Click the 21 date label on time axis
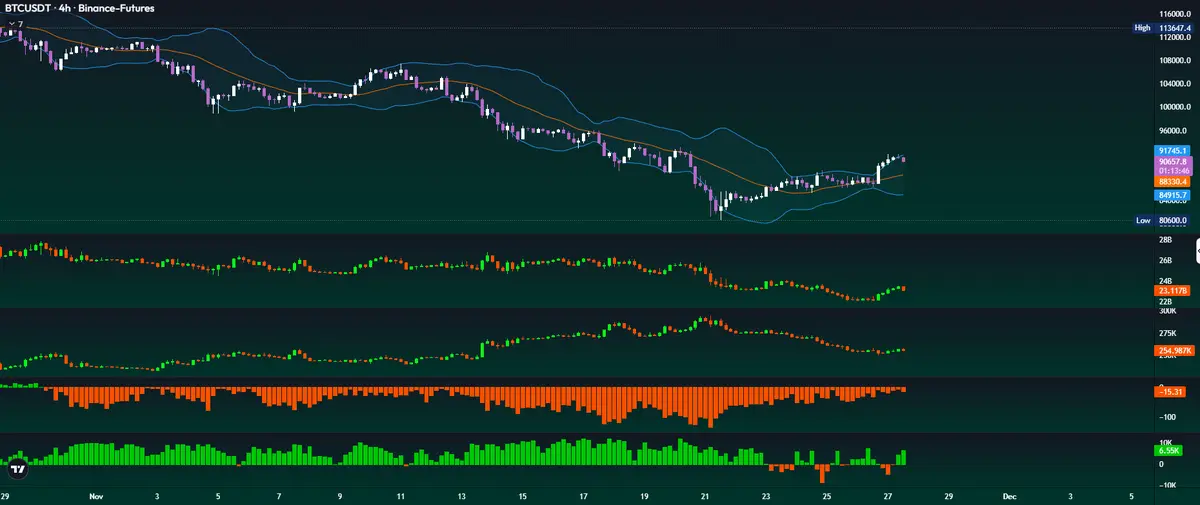 [x=705, y=495]
